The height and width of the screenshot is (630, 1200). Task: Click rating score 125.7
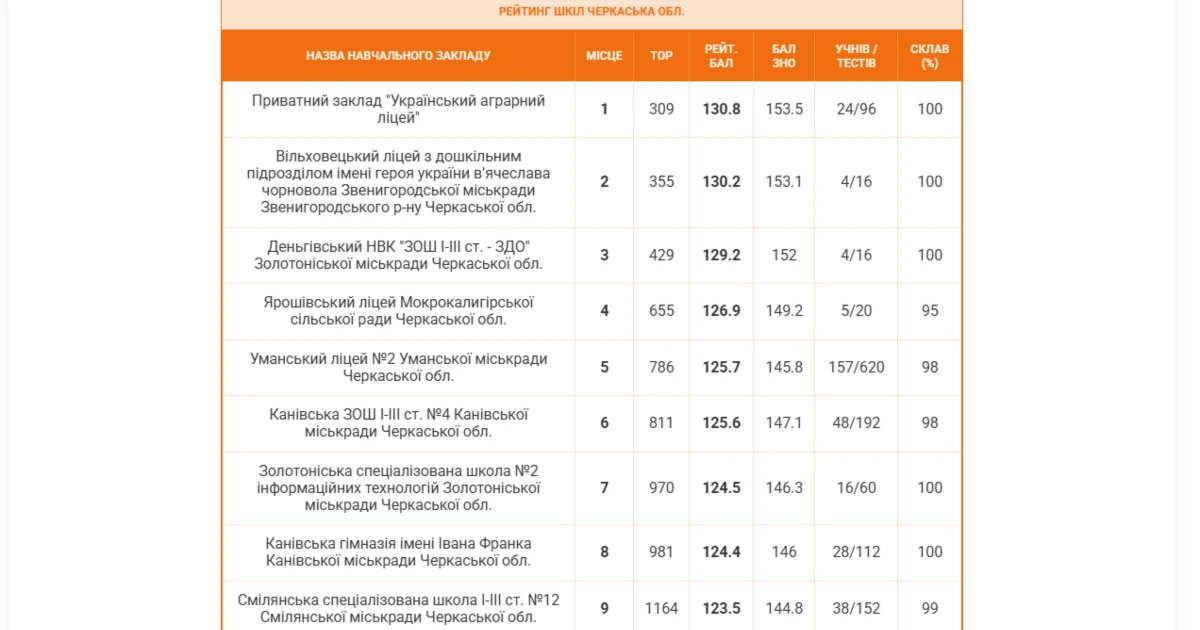tap(721, 367)
